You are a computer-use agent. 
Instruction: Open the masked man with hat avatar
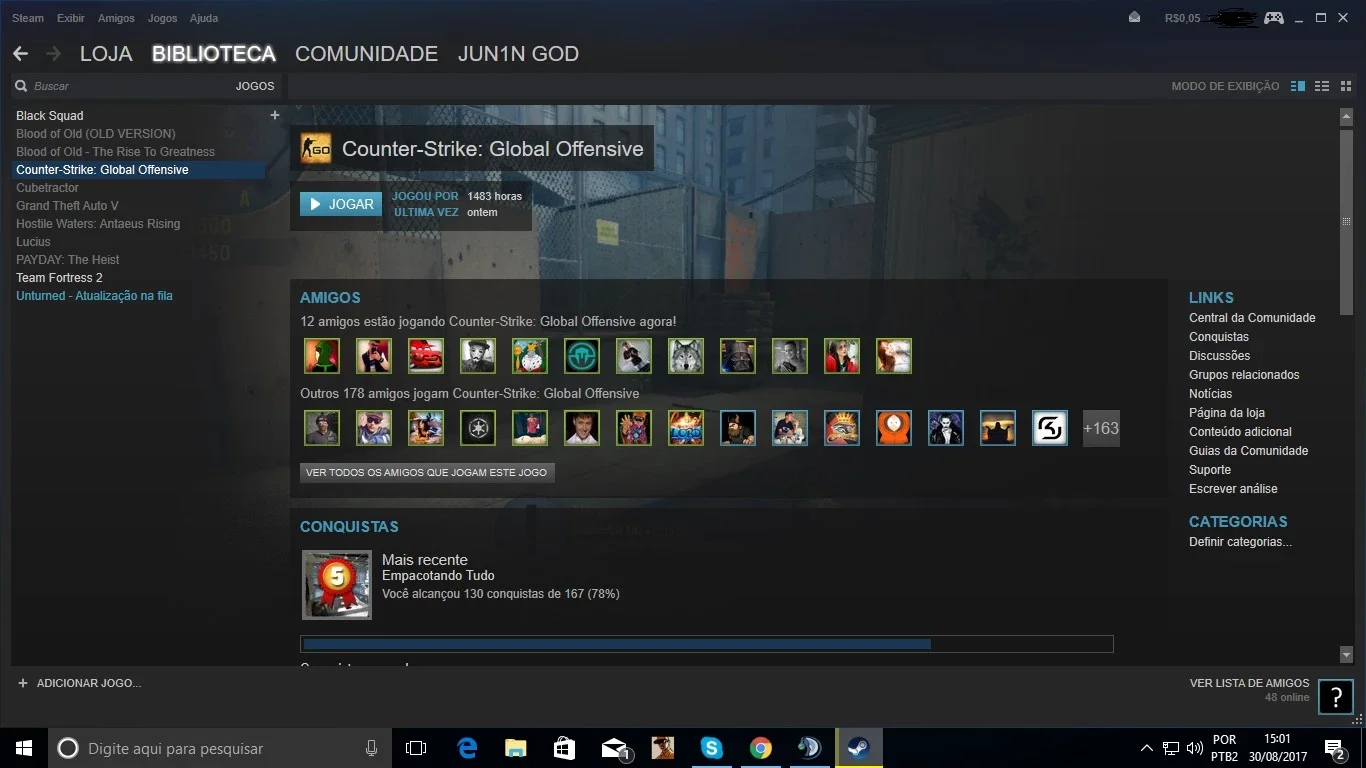[x=478, y=356]
